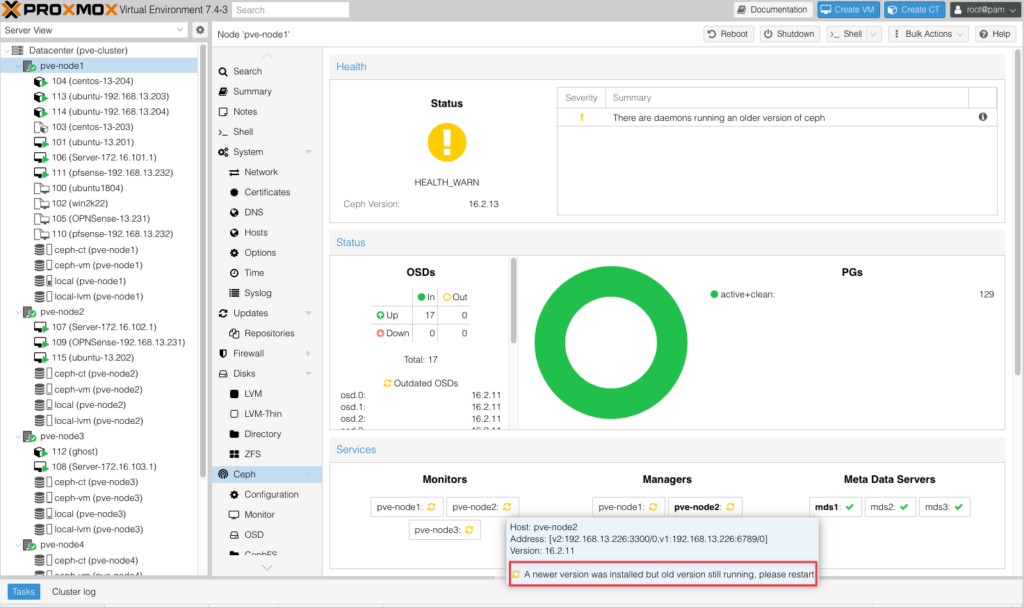Click the Outdated OSDs refresh icon
The image size is (1024, 608).
pyautogui.click(x=387, y=383)
